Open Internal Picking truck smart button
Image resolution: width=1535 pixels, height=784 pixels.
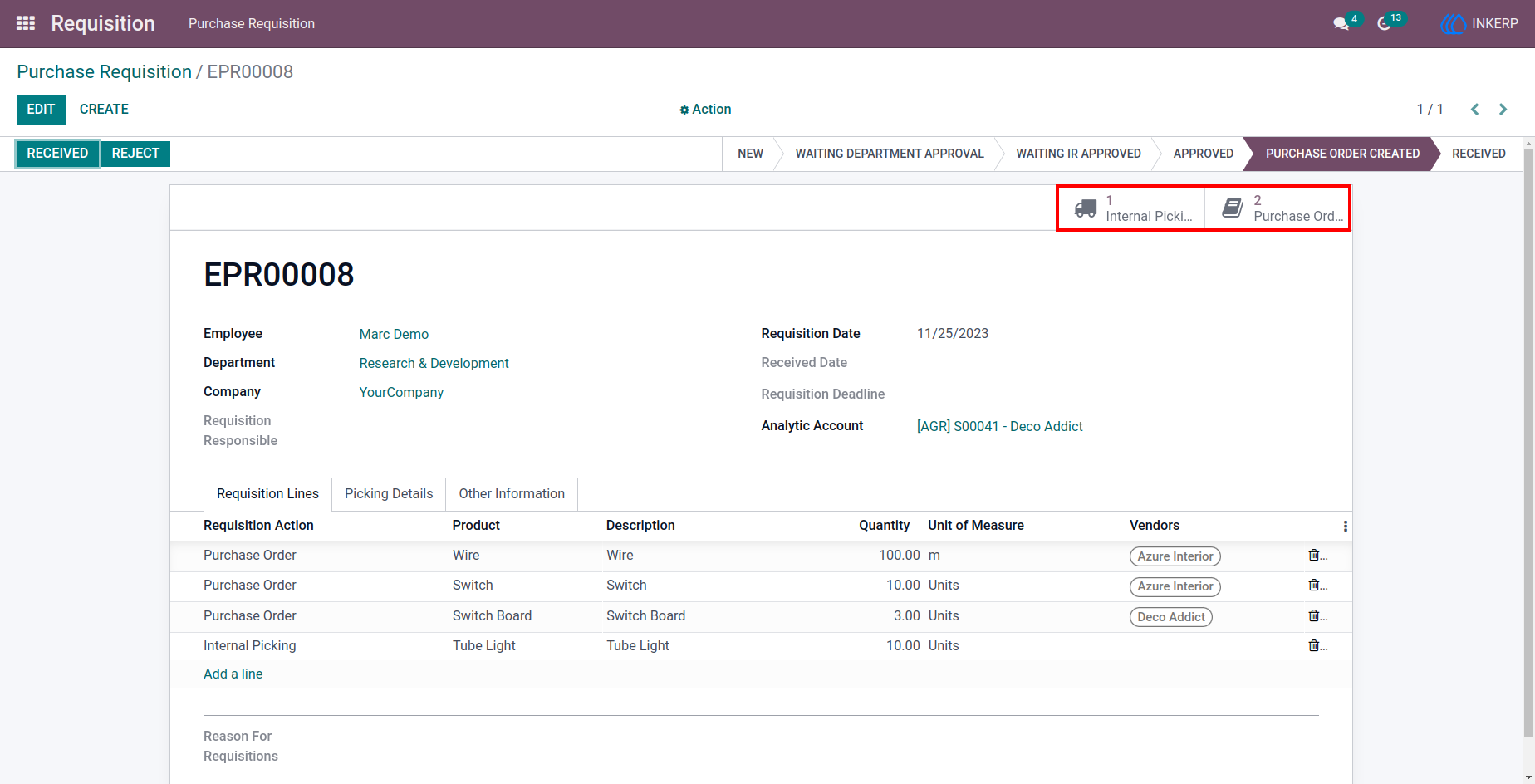pos(1131,208)
